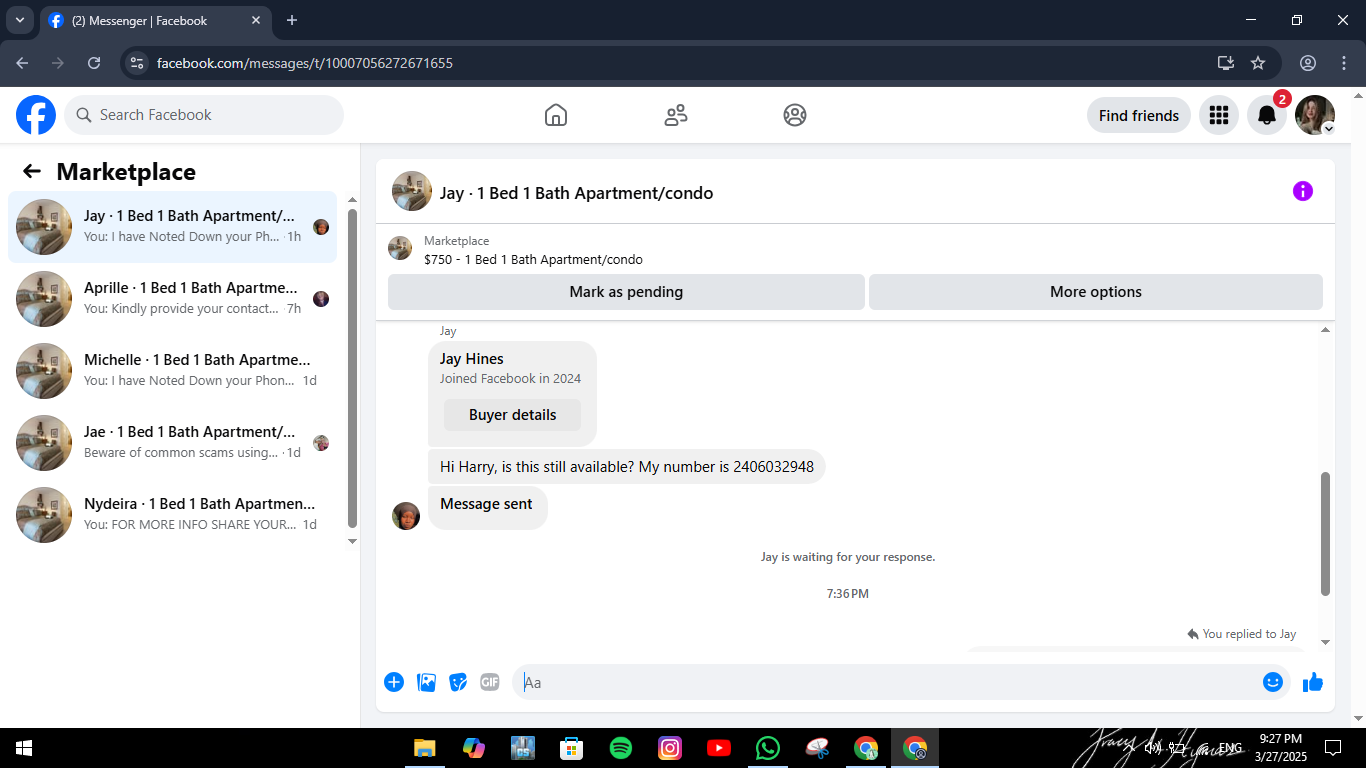Open the Windows Start menu
The height and width of the screenshot is (768, 1366).
pyautogui.click(x=24, y=748)
